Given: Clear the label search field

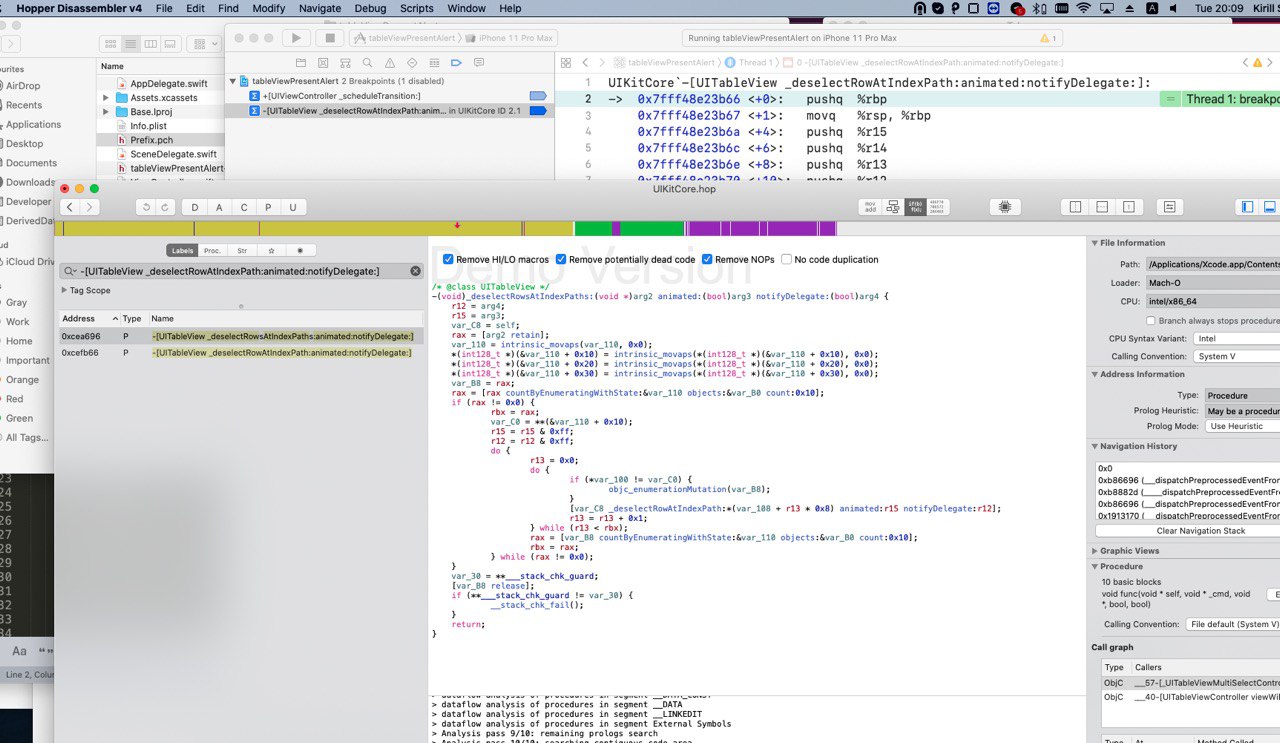Looking at the screenshot, I should (x=415, y=271).
